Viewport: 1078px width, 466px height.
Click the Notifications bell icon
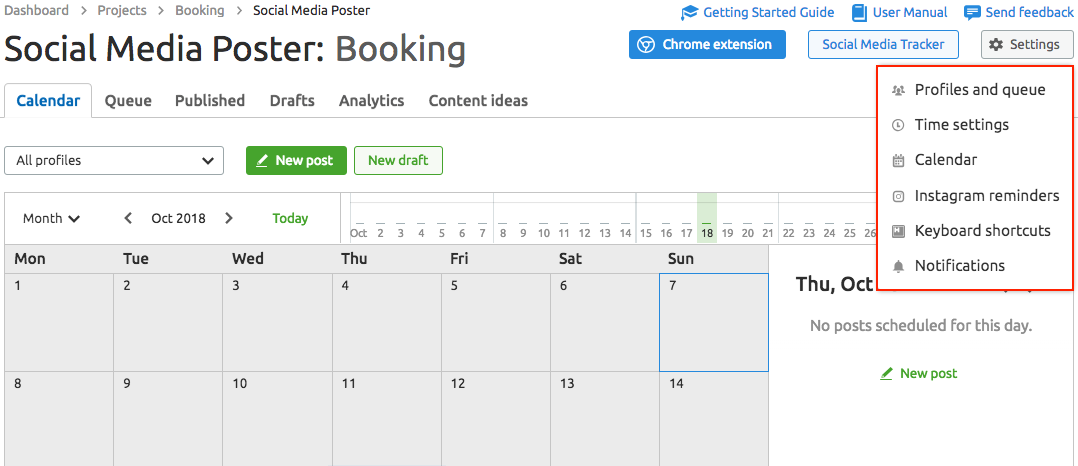click(x=898, y=266)
